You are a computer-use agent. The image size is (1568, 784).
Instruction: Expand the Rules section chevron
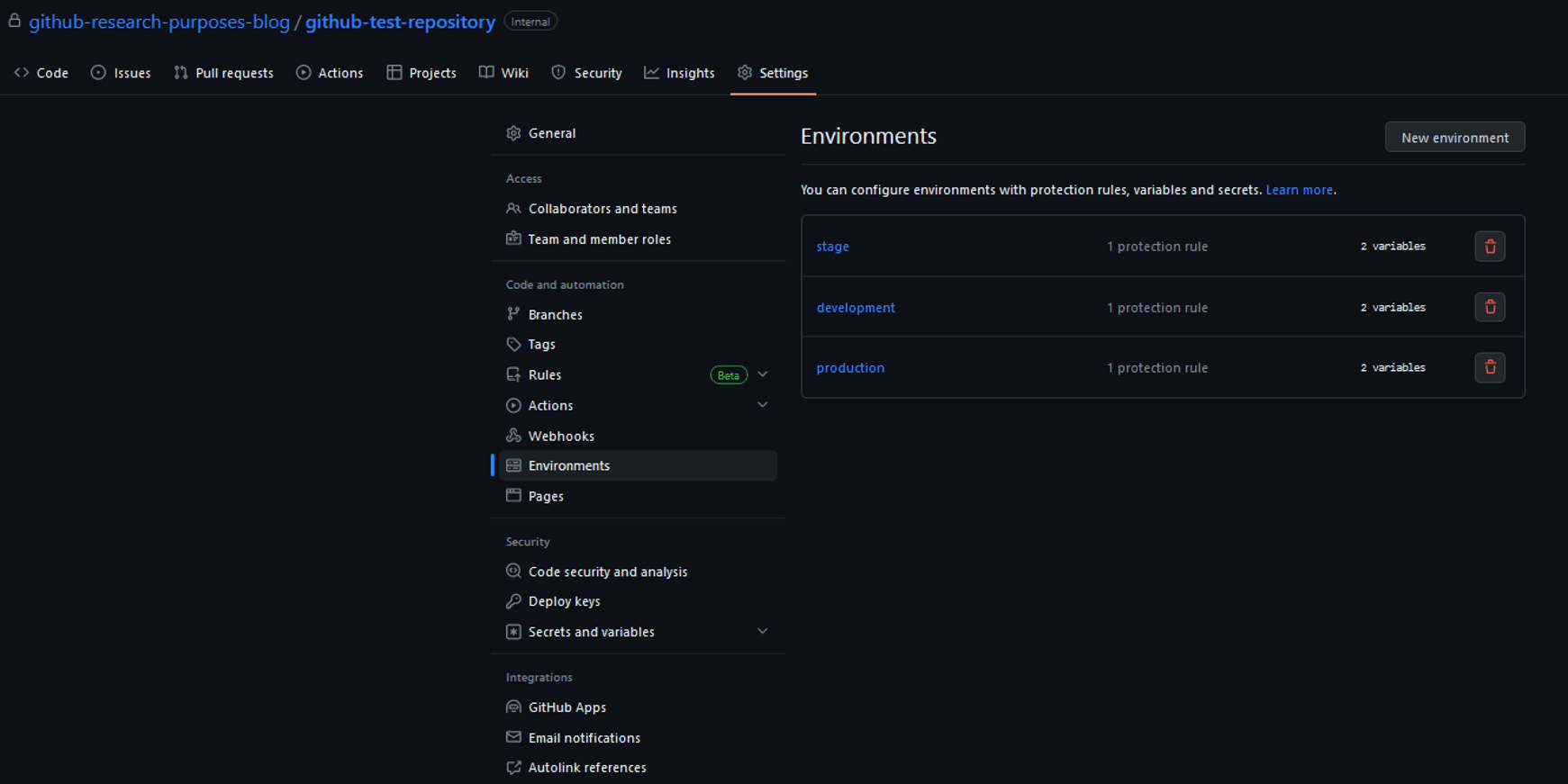(x=762, y=374)
